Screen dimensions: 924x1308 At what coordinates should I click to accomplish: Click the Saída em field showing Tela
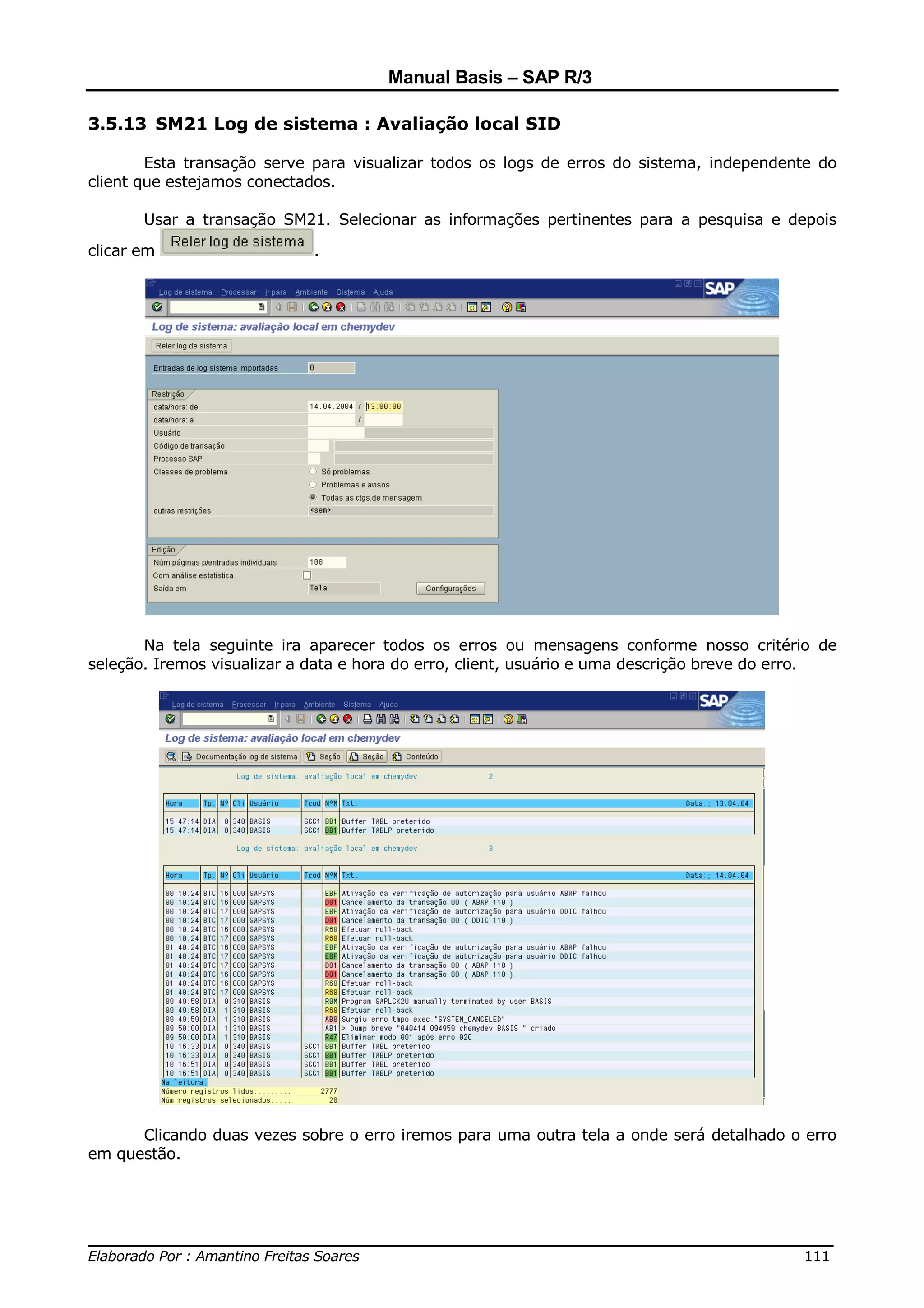click(344, 589)
